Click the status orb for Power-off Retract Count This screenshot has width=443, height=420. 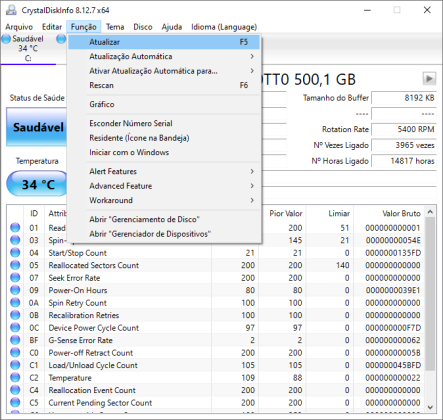click(x=15, y=353)
